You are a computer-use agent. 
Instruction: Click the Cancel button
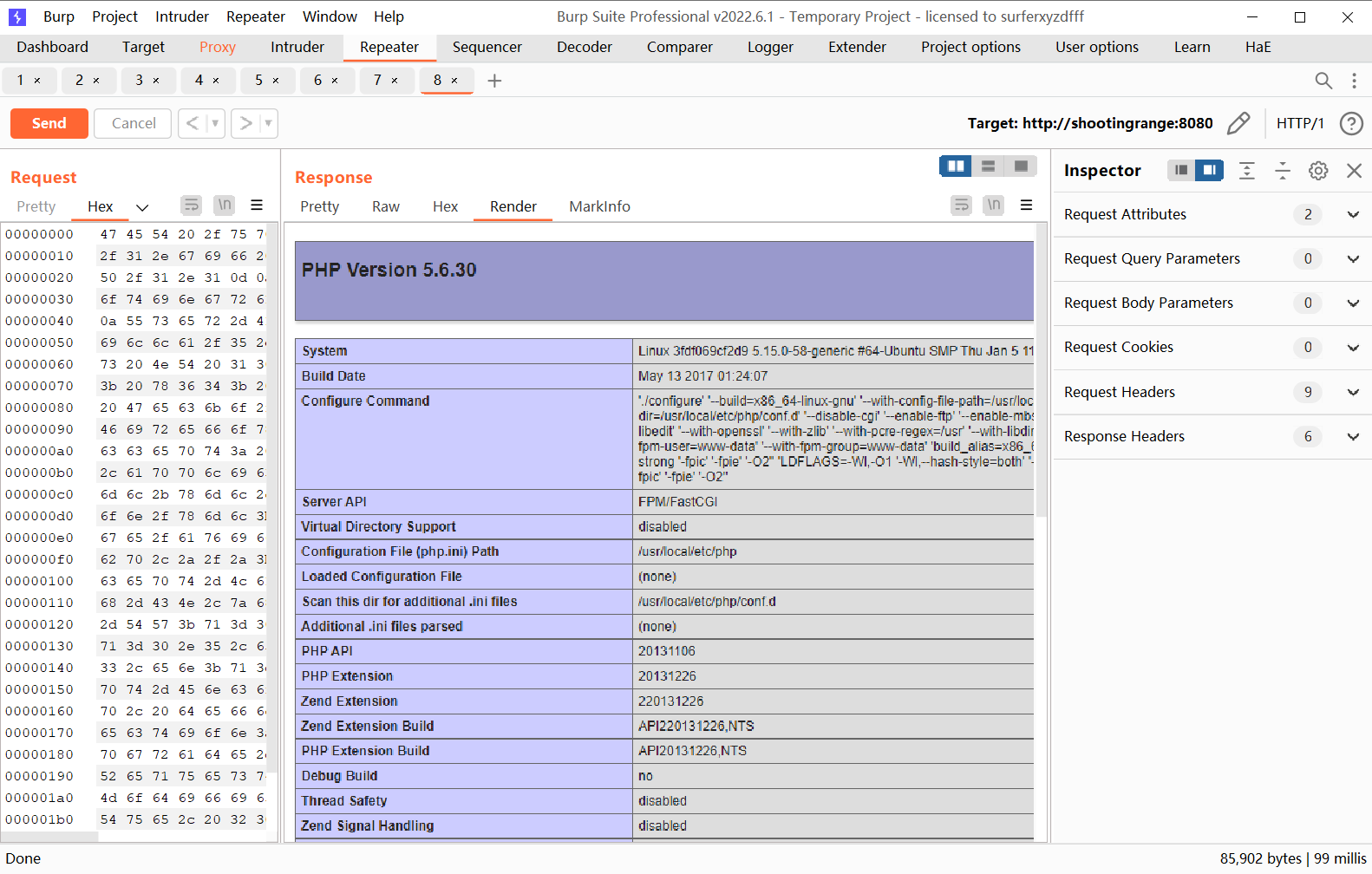click(134, 123)
